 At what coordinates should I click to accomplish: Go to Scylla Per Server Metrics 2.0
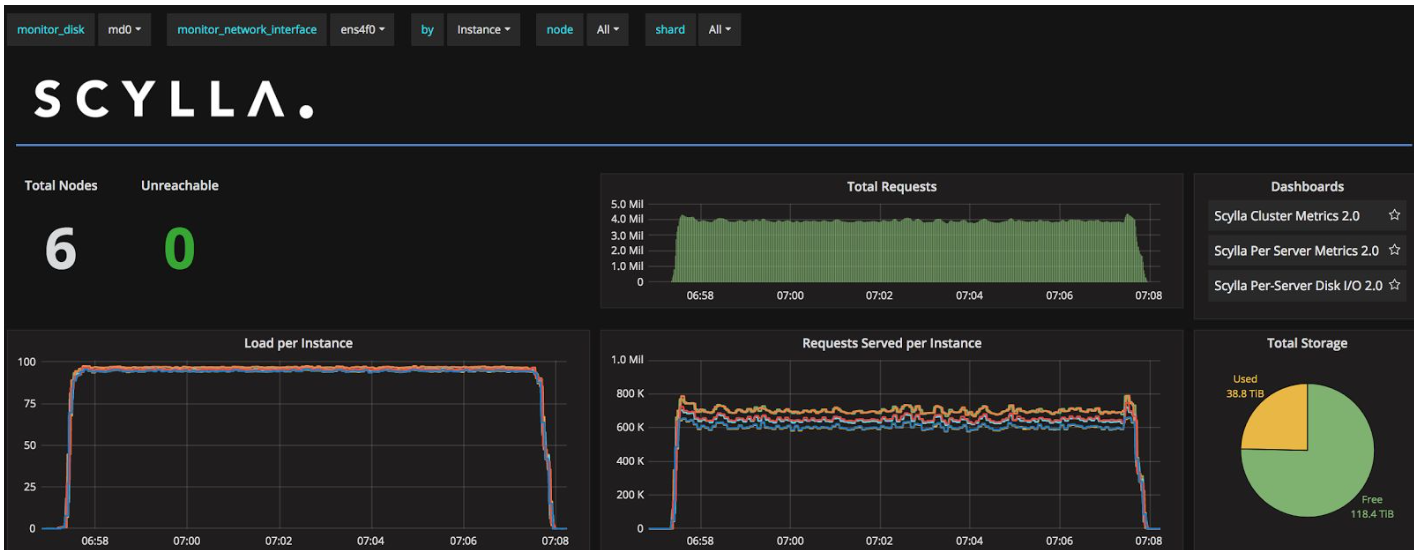(1296, 251)
